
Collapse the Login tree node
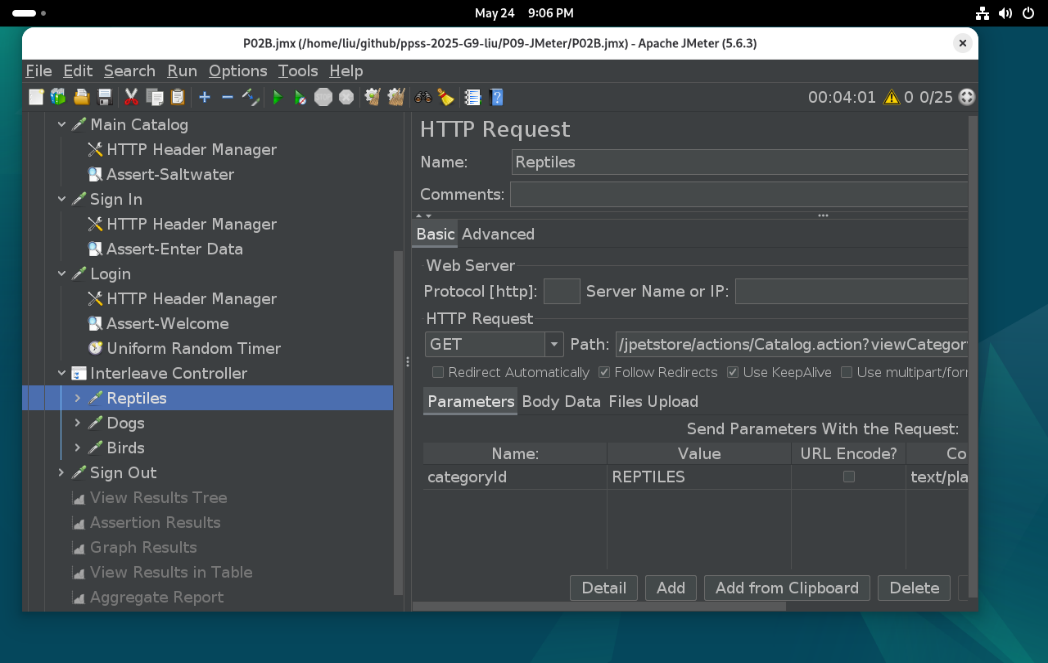[61, 274]
